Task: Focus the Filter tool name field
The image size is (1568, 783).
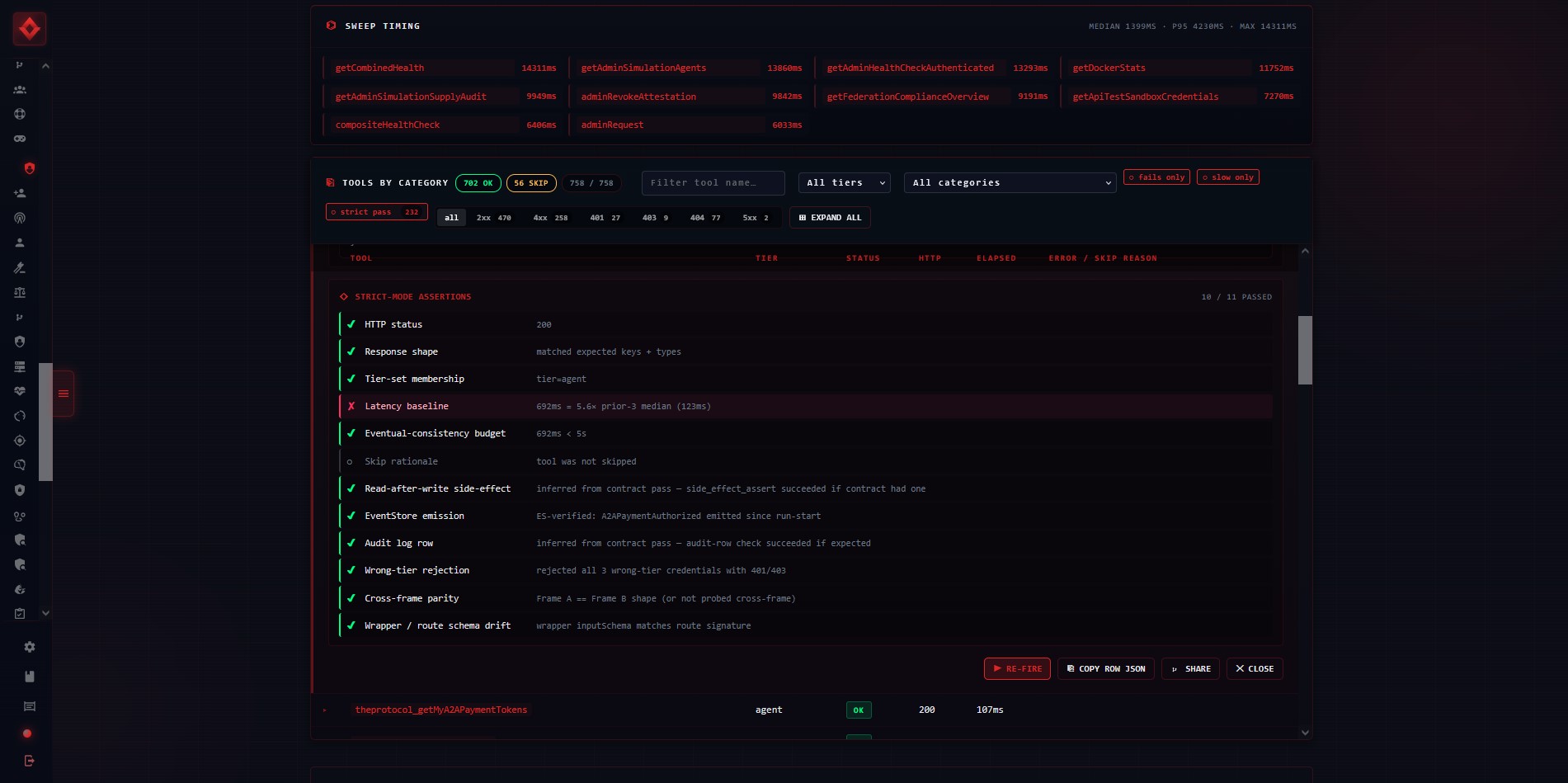Action: pos(713,183)
